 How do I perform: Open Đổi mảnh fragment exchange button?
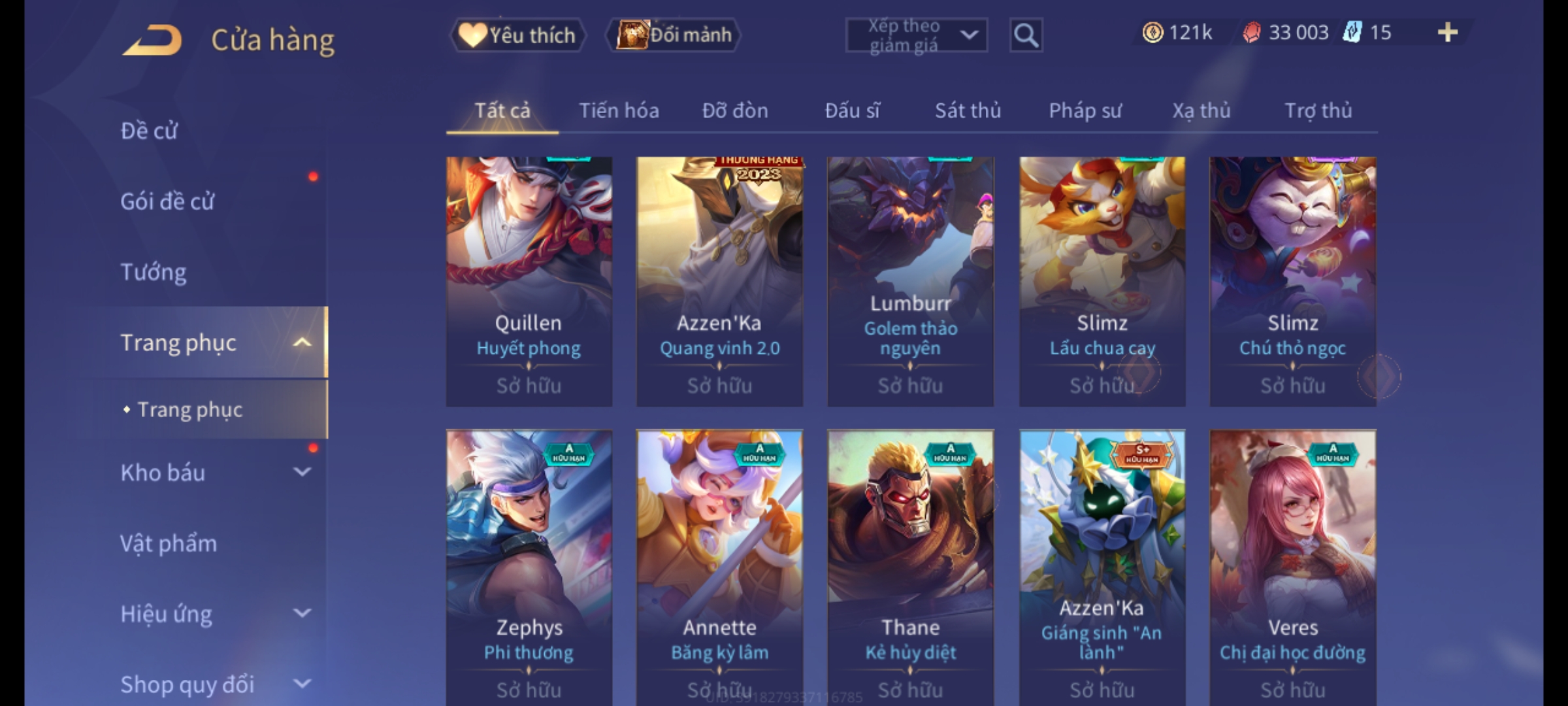[673, 35]
